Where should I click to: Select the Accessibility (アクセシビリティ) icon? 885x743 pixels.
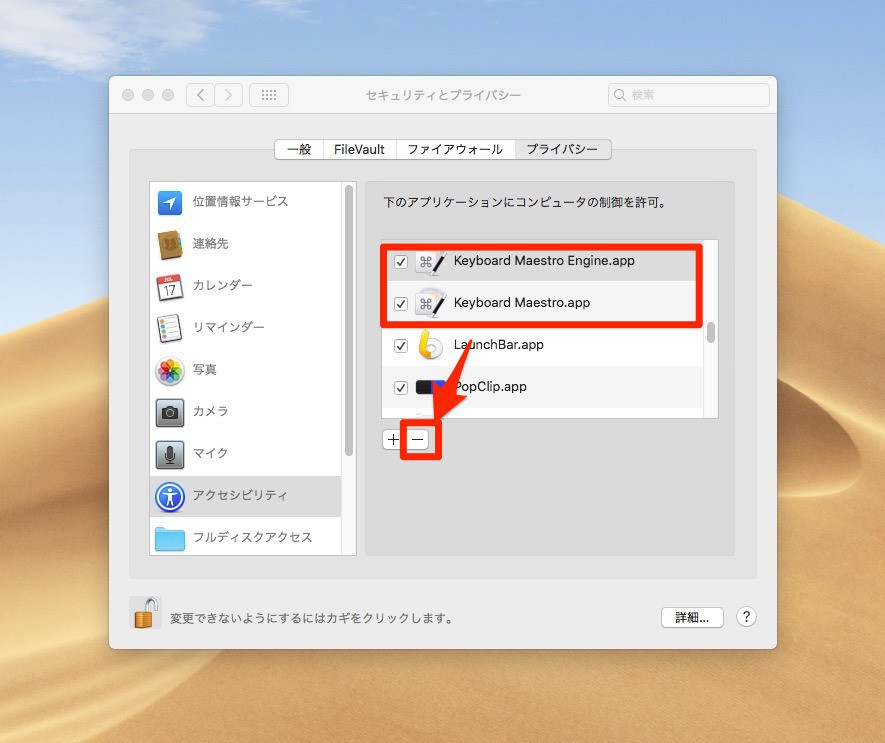coord(170,496)
